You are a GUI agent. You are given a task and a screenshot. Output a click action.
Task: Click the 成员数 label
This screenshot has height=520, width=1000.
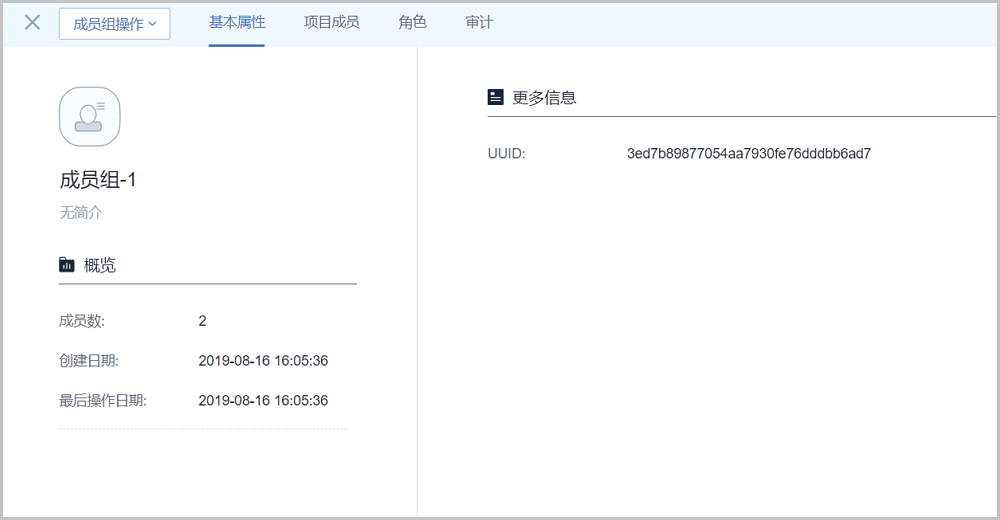(x=82, y=321)
